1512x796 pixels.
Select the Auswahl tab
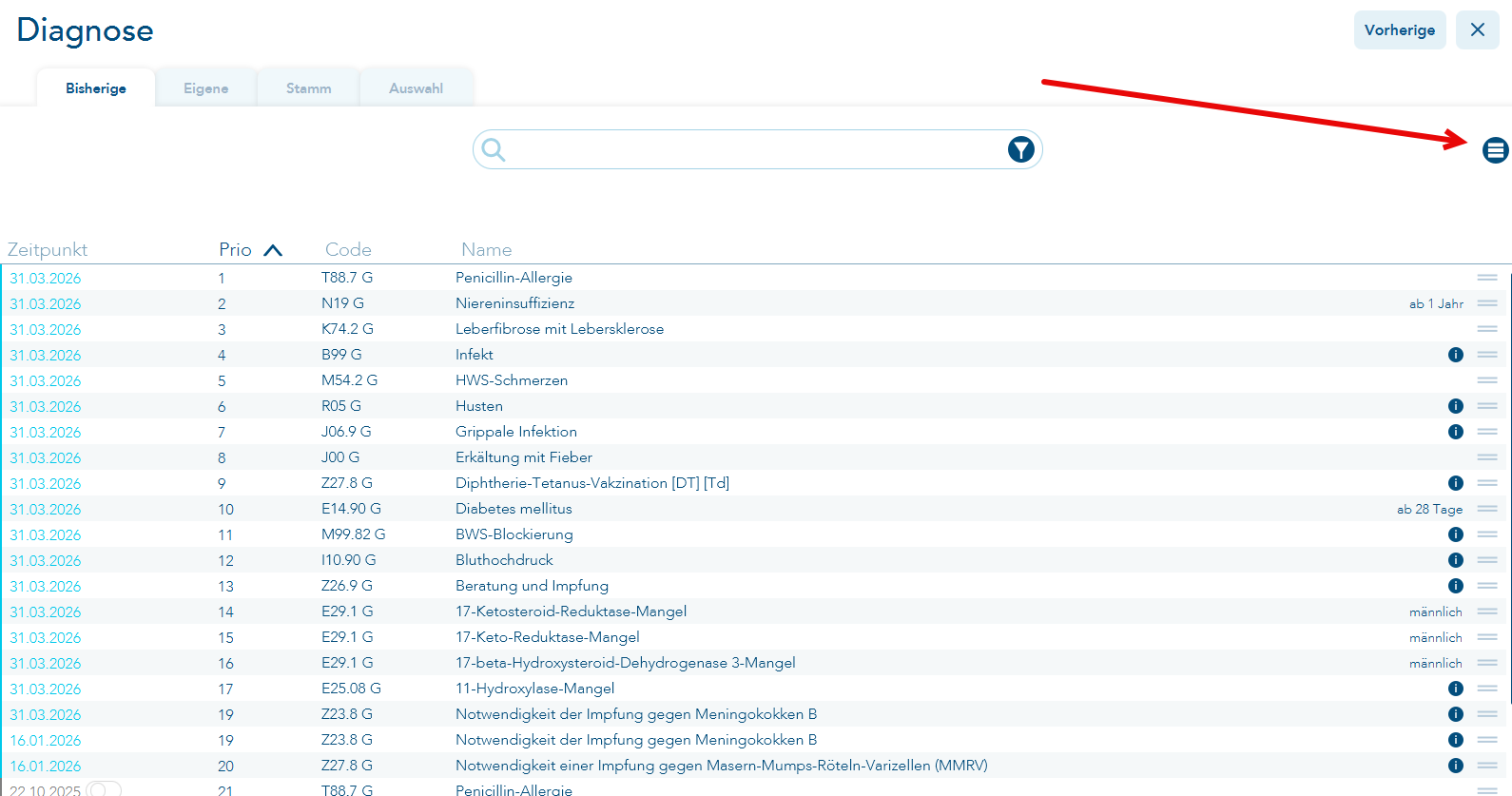(416, 88)
